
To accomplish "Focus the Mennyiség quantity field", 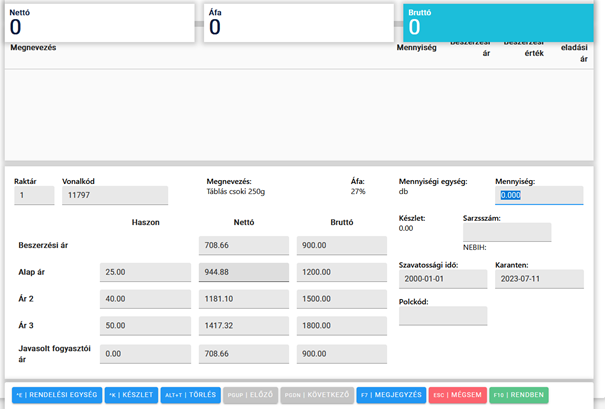I will point(539,196).
